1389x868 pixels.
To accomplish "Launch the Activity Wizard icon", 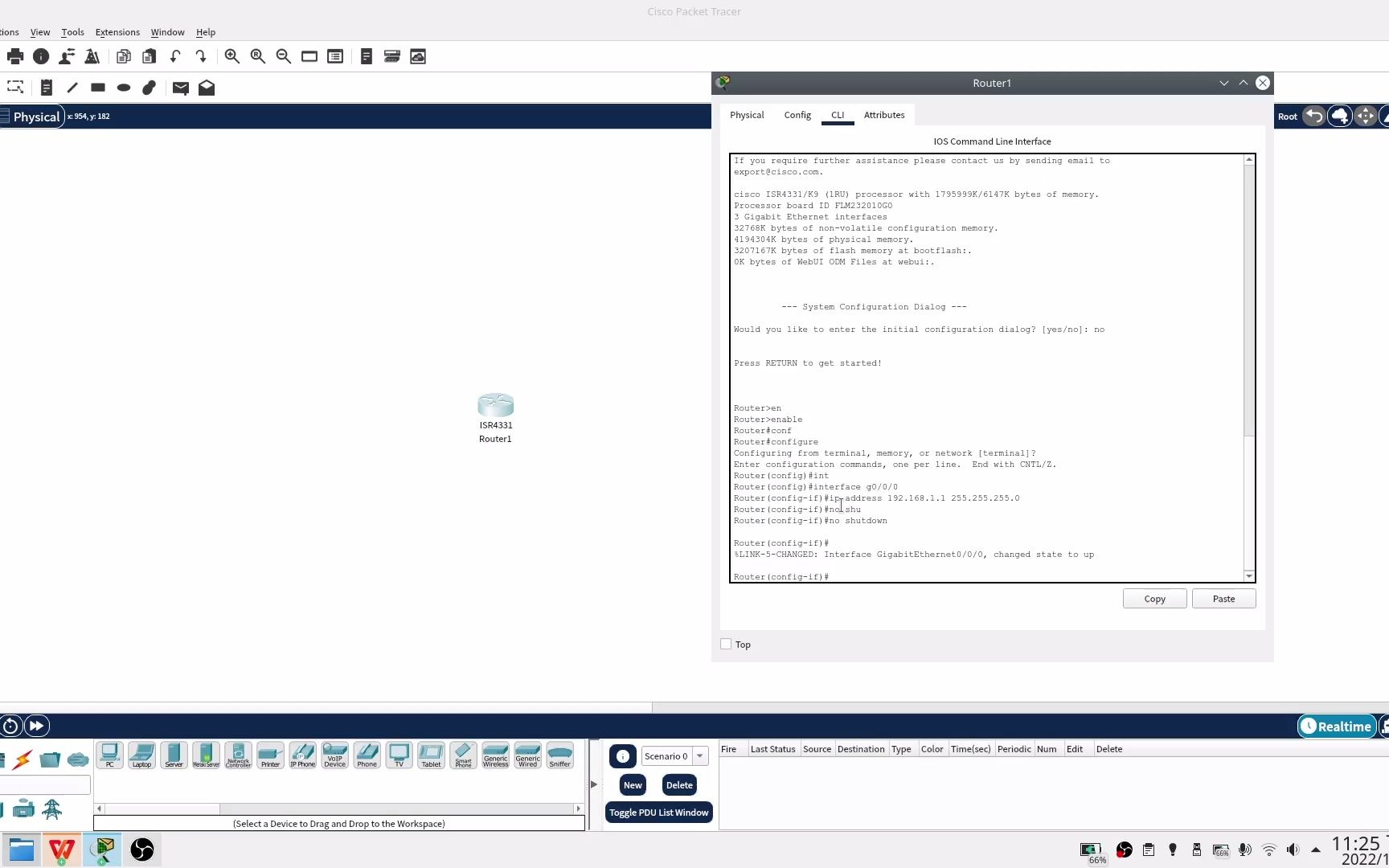I will coord(92,56).
